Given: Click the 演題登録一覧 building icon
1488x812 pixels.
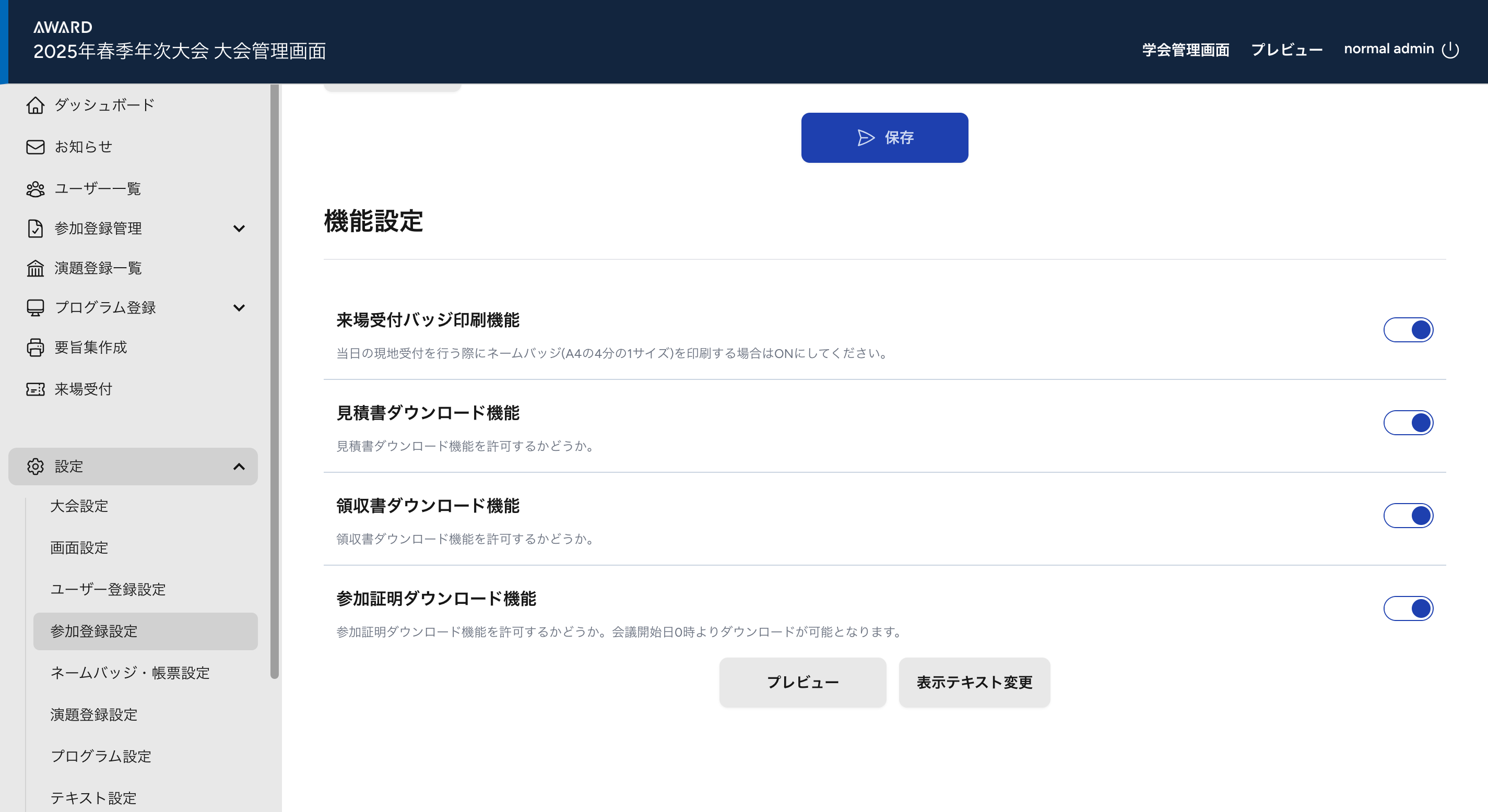Looking at the screenshot, I should [35, 268].
